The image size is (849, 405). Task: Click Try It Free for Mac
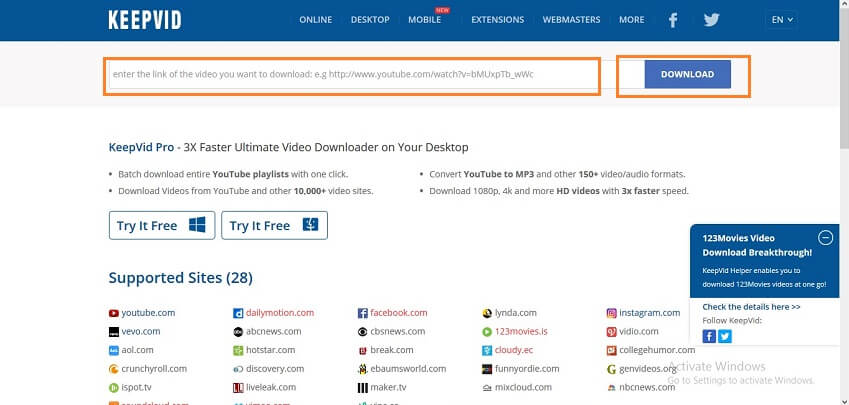275,225
